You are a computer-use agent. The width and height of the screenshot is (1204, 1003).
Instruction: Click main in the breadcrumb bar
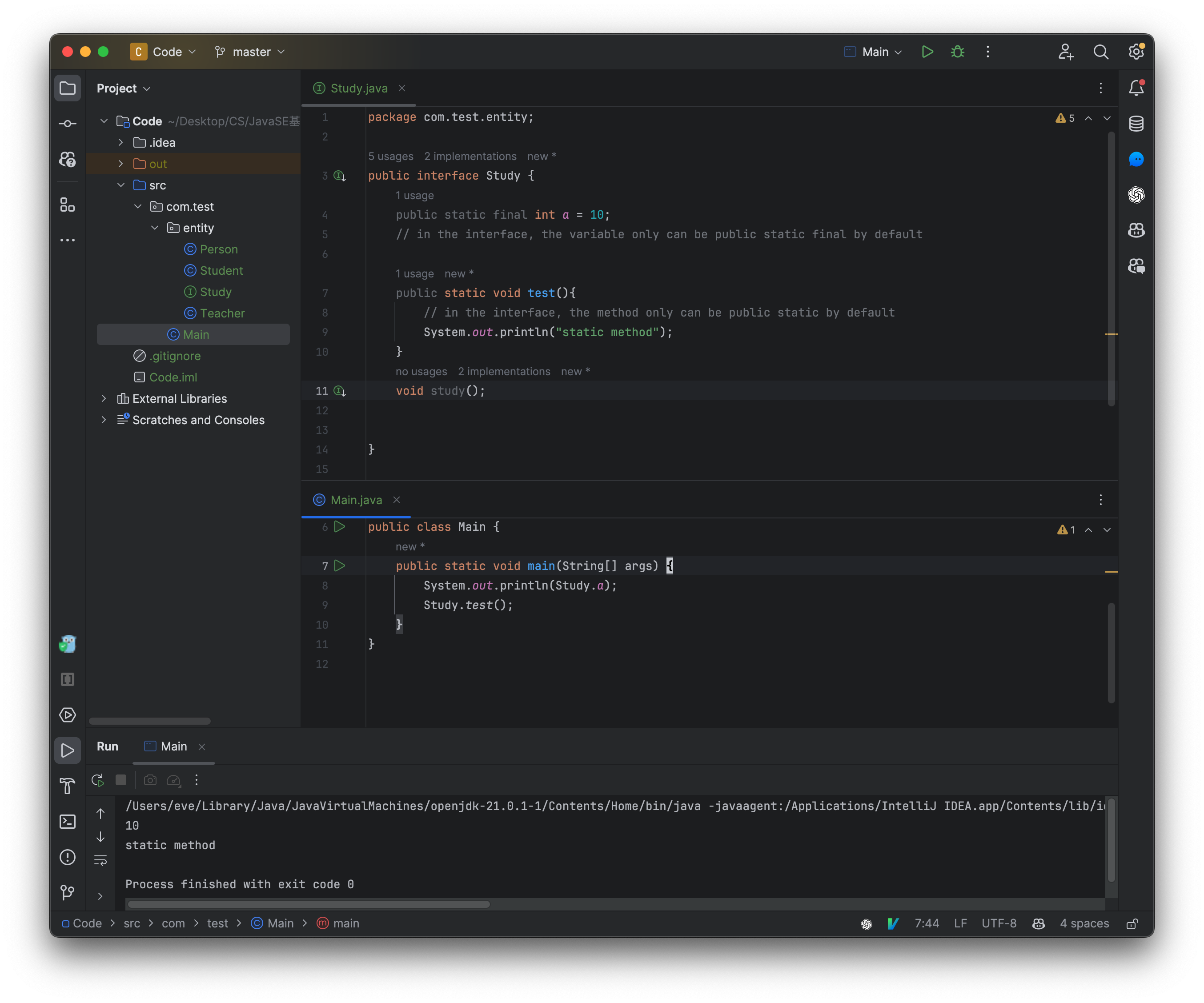pos(345,923)
